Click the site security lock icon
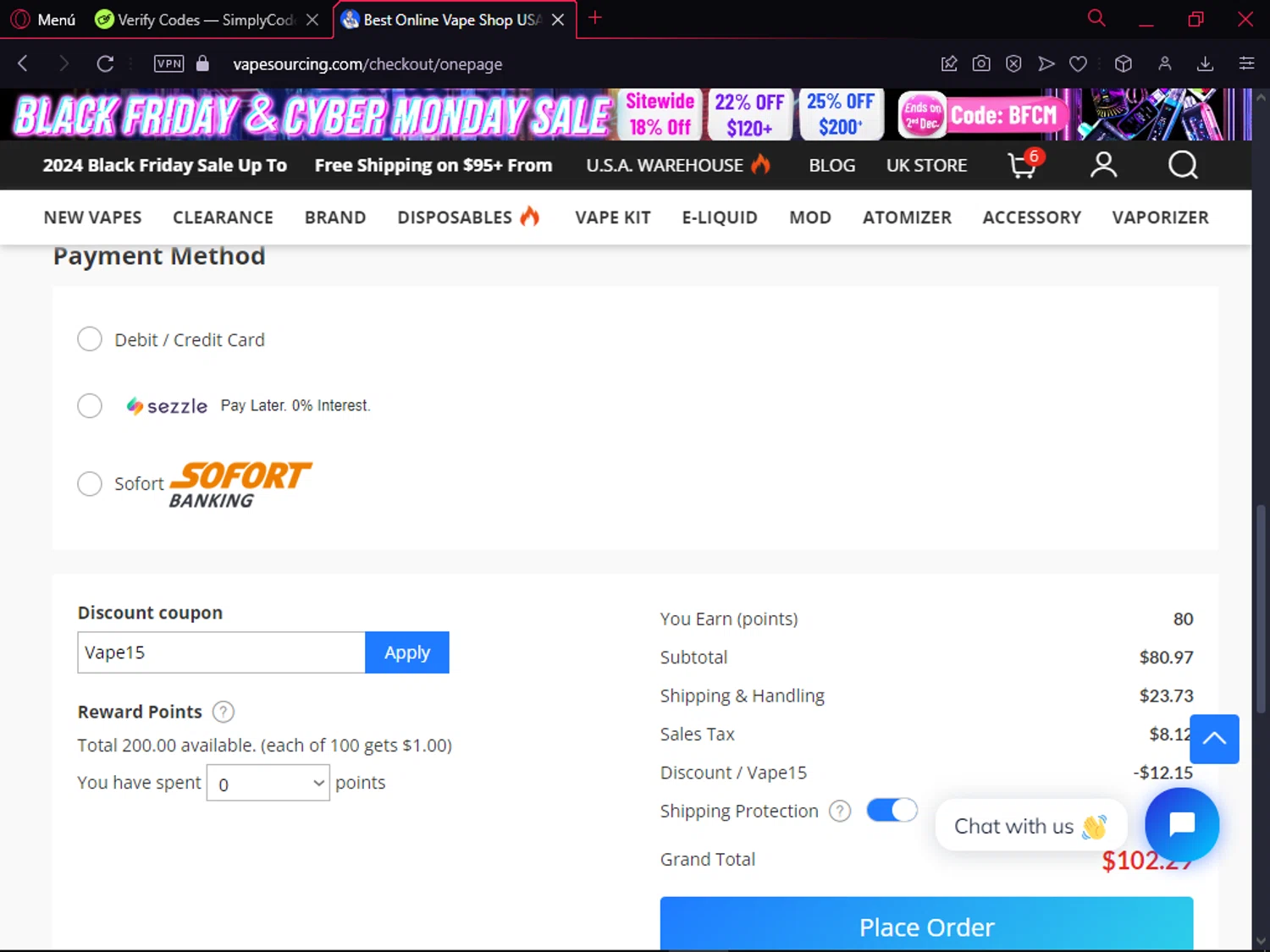This screenshot has width=1270, height=952. point(202,63)
